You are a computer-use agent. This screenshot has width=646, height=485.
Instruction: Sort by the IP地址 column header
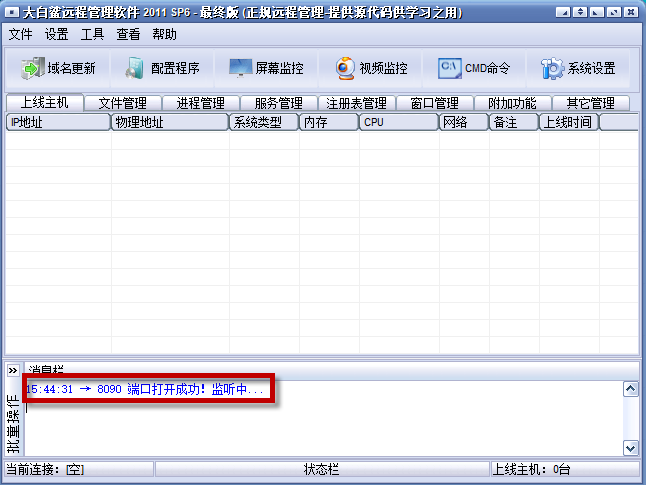tap(57, 122)
